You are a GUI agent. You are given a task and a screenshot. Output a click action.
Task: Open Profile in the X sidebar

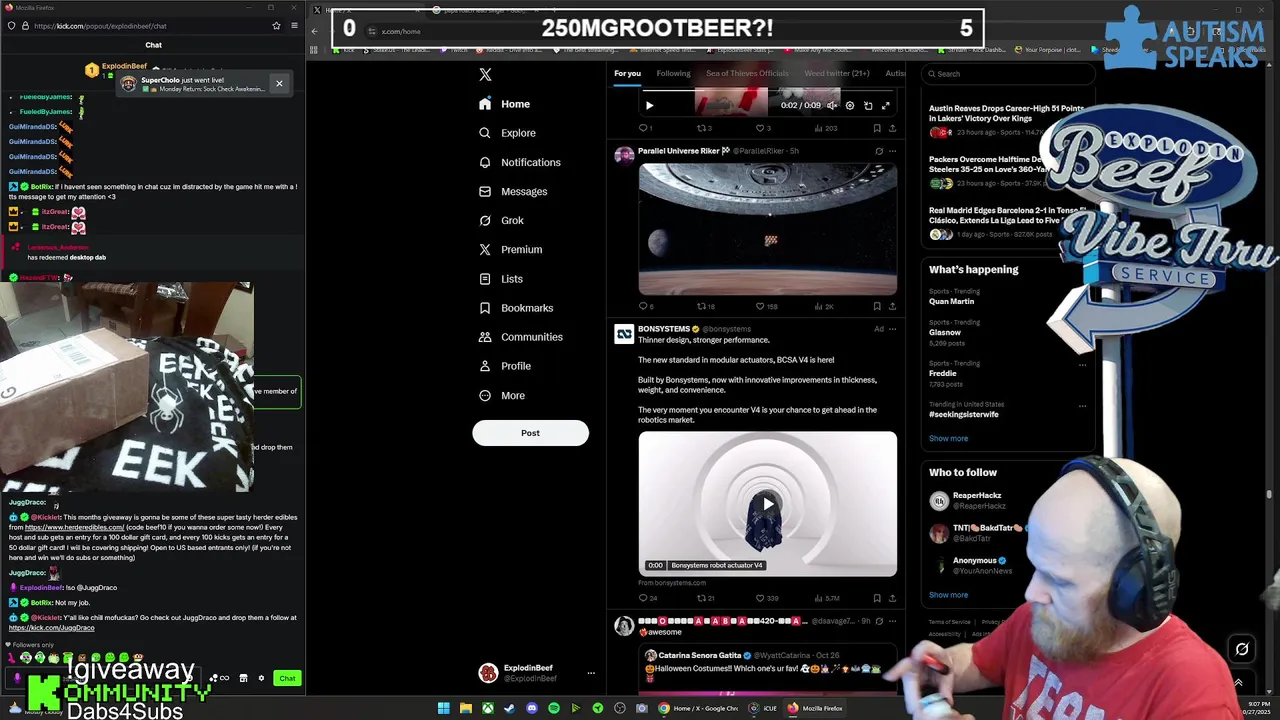coord(505,366)
